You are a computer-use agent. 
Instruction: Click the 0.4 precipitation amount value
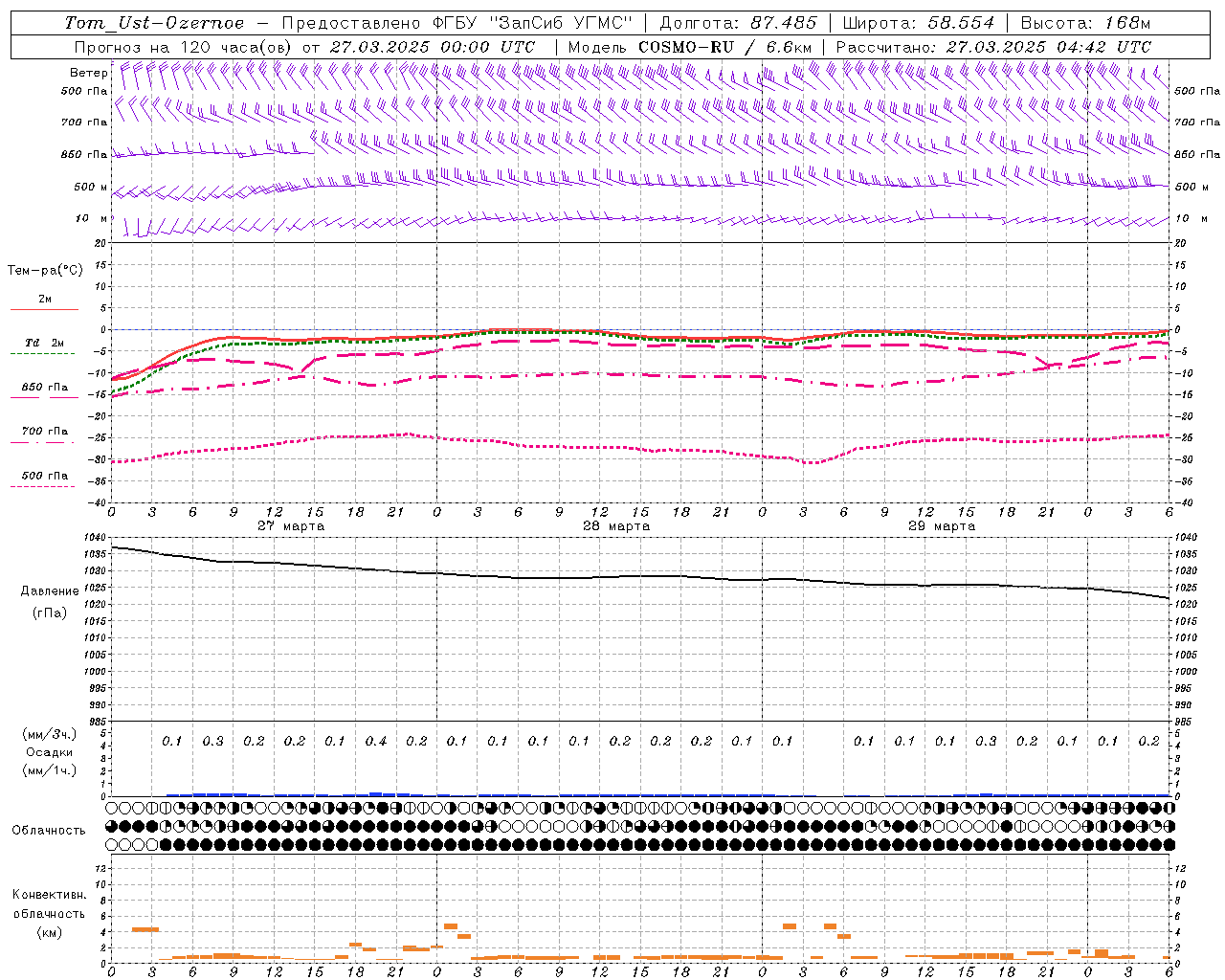tap(376, 741)
